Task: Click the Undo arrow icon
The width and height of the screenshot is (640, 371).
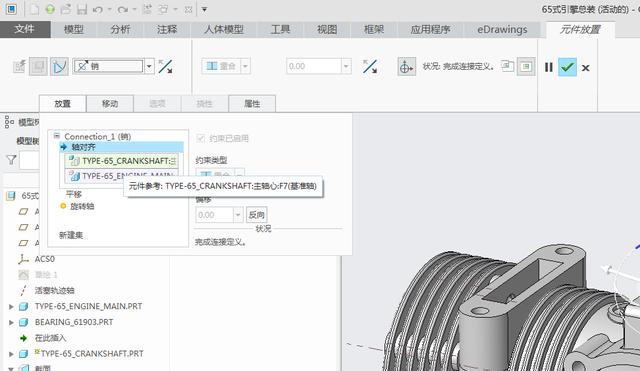Action: point(97,9)
